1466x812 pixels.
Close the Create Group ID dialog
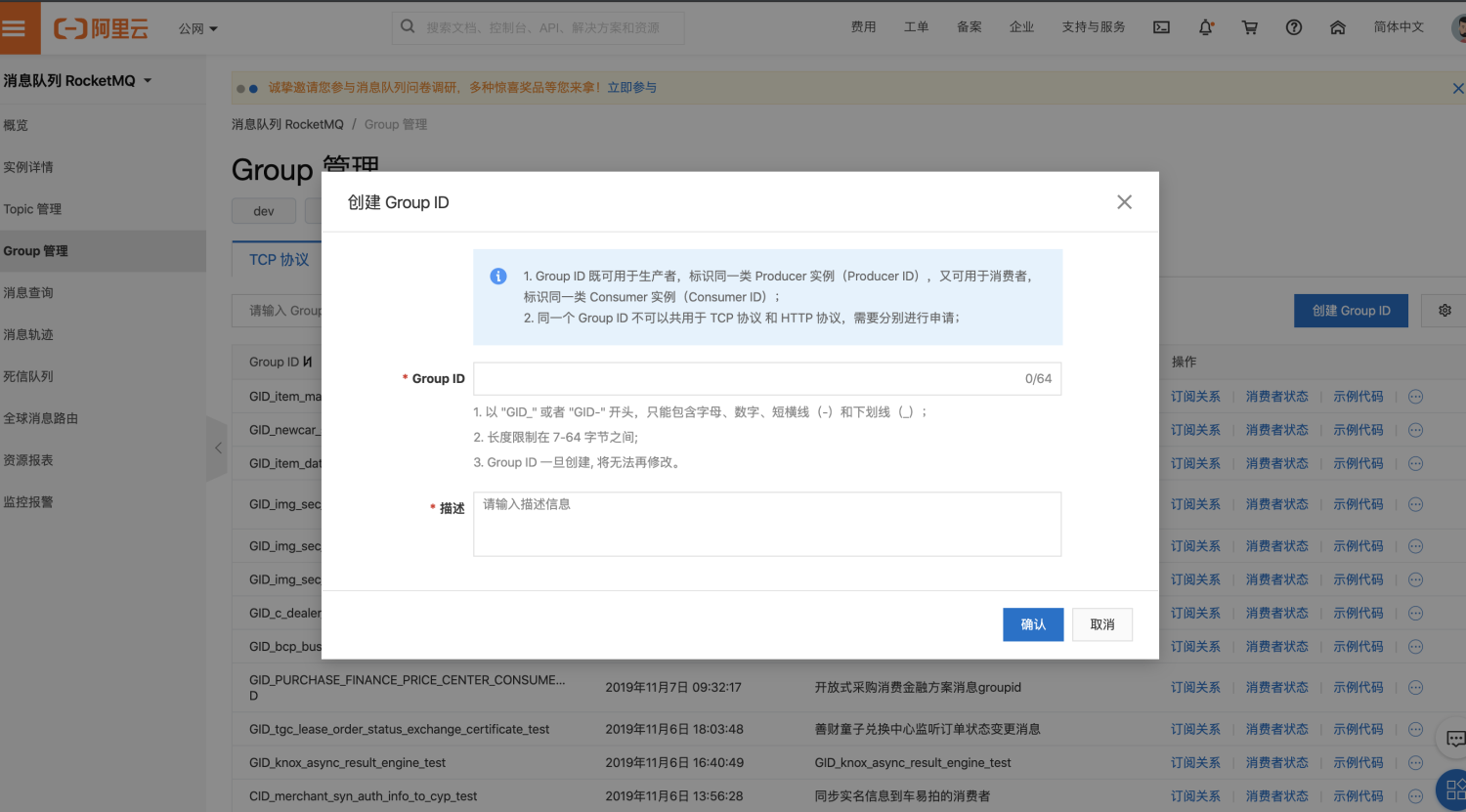coord(1124,201)
